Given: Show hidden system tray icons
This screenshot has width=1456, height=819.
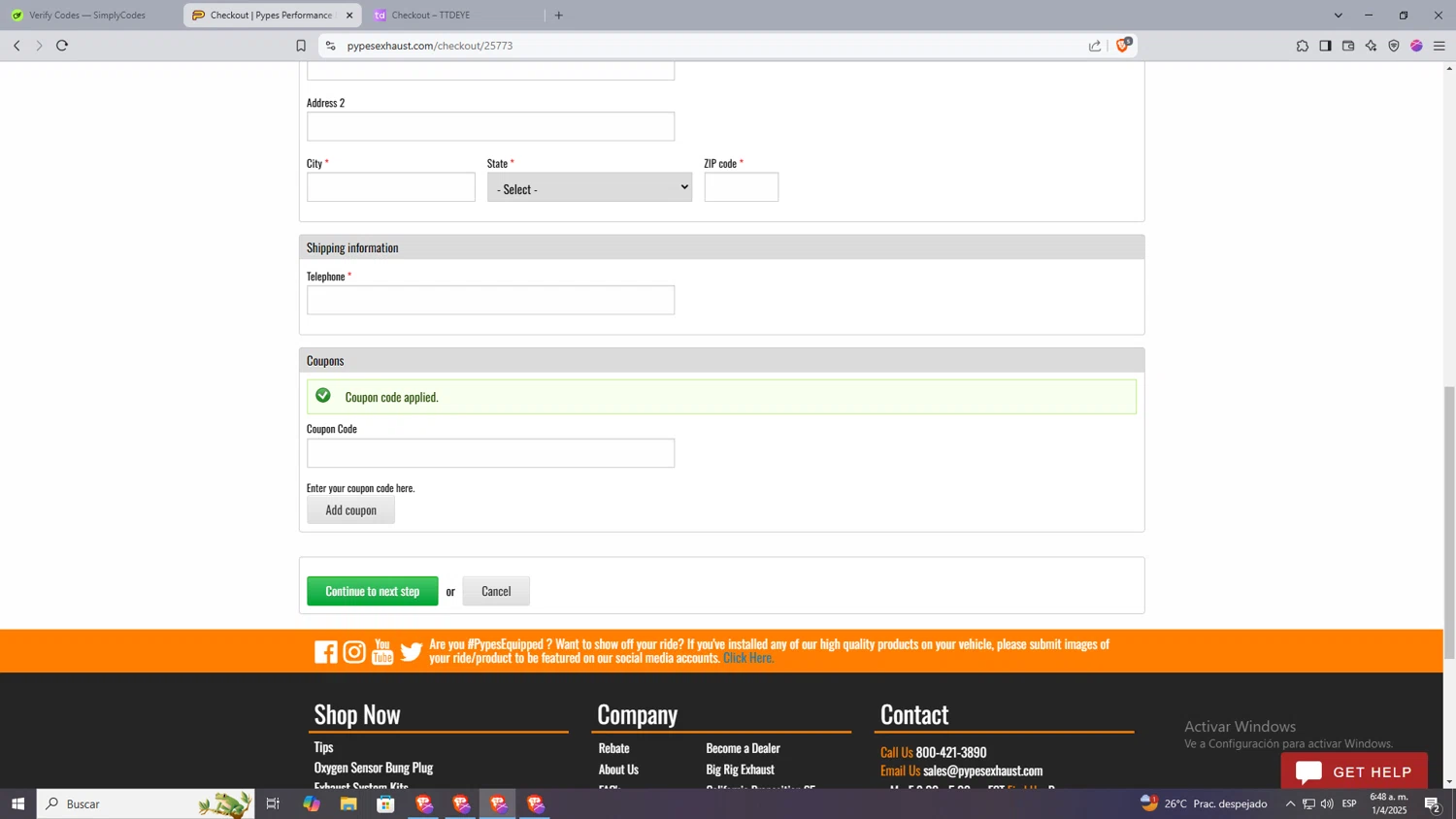Looking at the screenshot, I should (1290, 803).
